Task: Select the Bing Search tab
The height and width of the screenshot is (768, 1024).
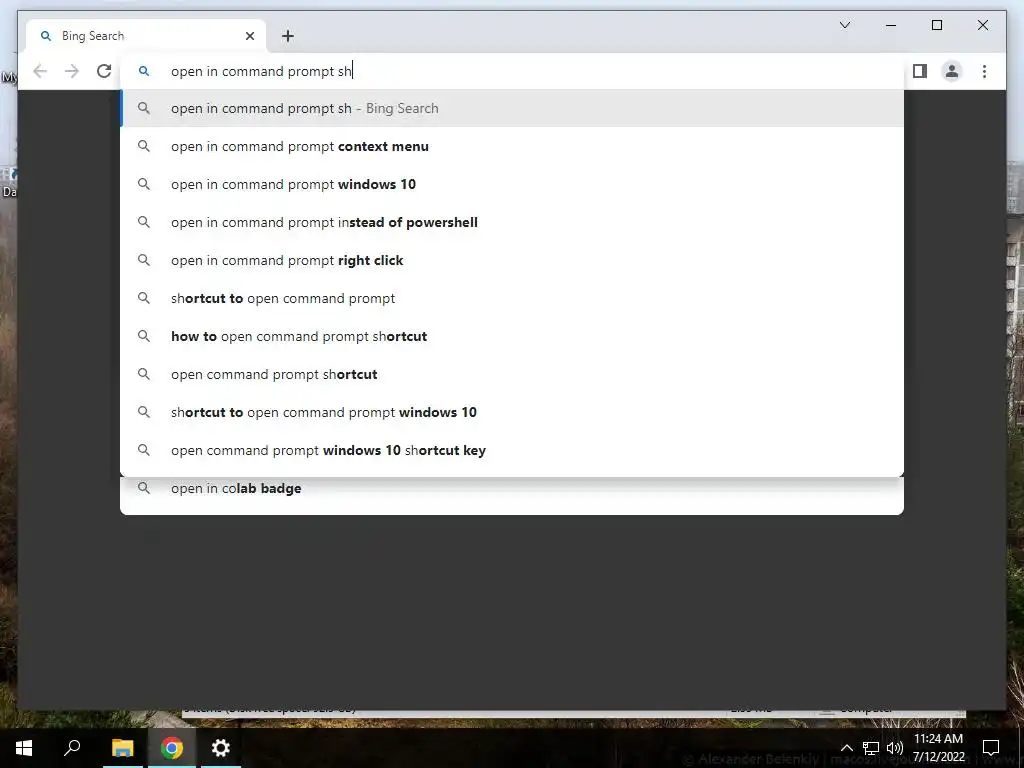Action: (x=146, y=36)
